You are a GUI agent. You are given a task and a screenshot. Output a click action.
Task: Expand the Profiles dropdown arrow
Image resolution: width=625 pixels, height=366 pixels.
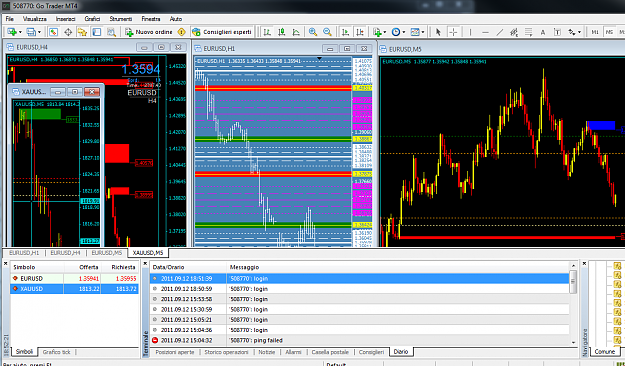39,32
